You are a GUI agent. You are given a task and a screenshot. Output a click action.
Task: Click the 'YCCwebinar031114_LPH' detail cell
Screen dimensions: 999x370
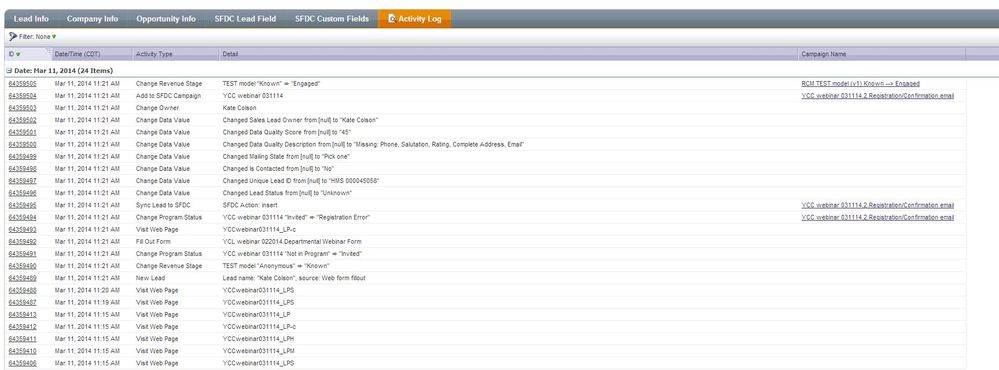point(259,339)
